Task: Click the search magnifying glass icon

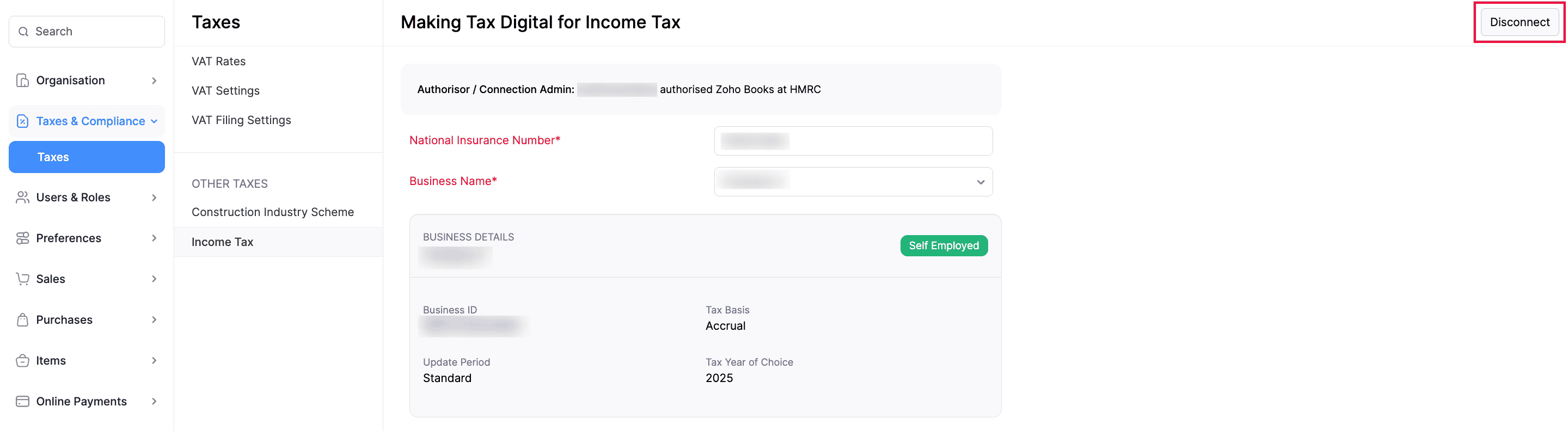Action: [23, 31]
